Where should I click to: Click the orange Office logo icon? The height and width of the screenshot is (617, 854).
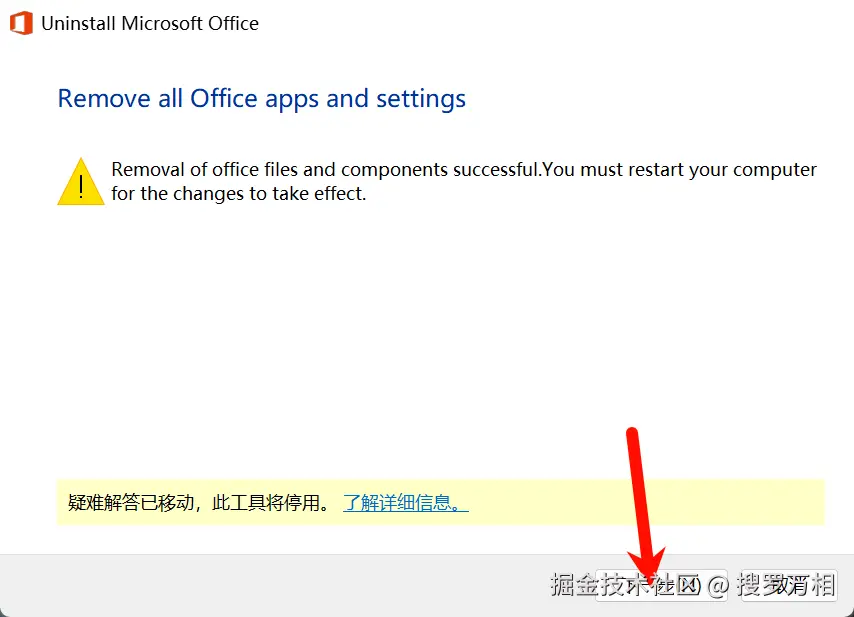pyautogui.click(x=21, y=23)
